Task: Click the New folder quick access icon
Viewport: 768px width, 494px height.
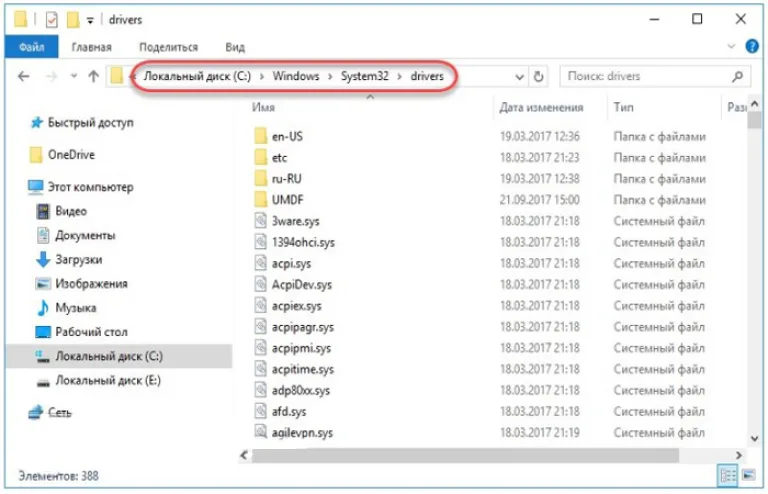Action: [73, 20]
